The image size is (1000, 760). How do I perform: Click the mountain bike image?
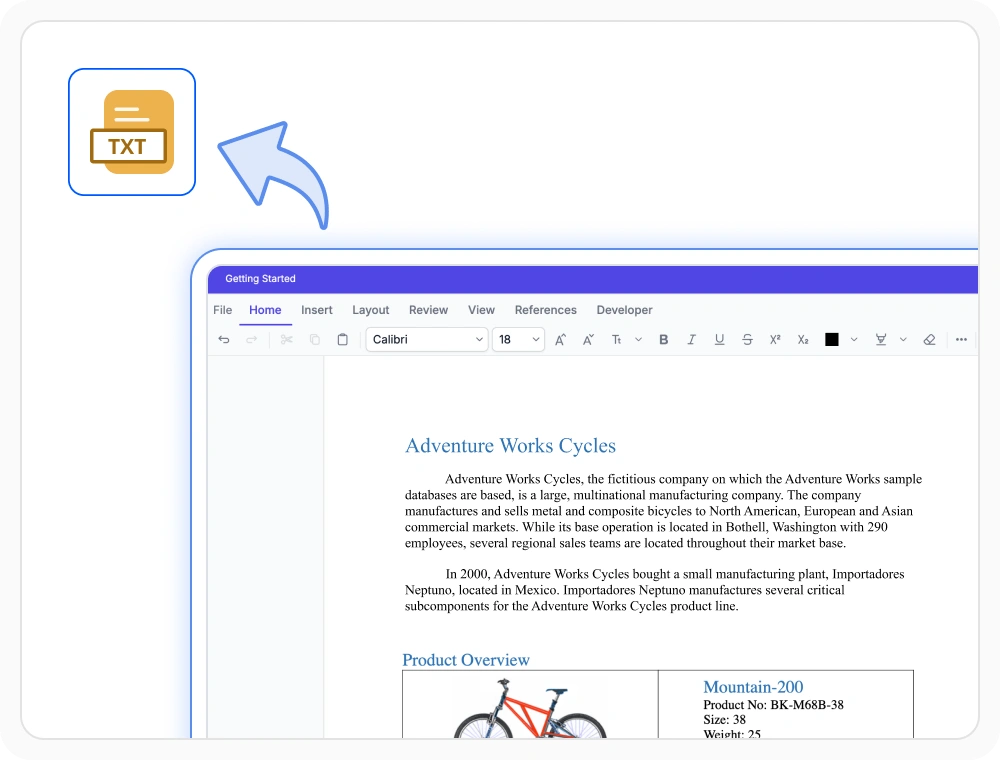[x=530, y=708]
